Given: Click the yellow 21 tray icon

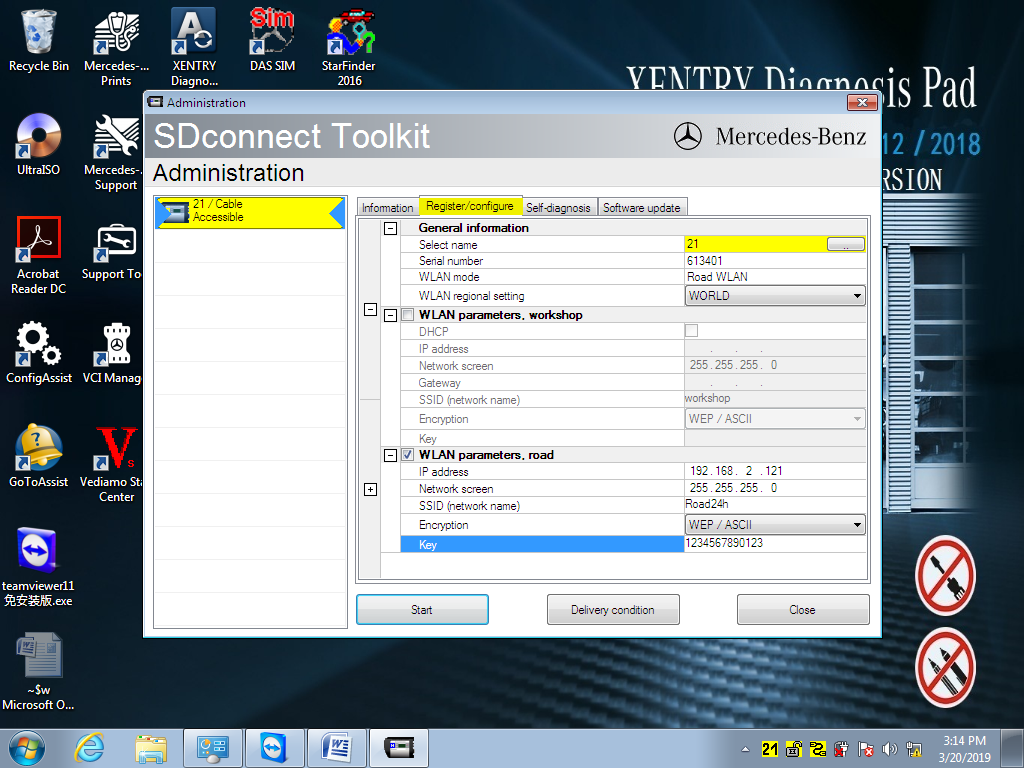Looking at the screenshot, I should (x=770, y=750).
